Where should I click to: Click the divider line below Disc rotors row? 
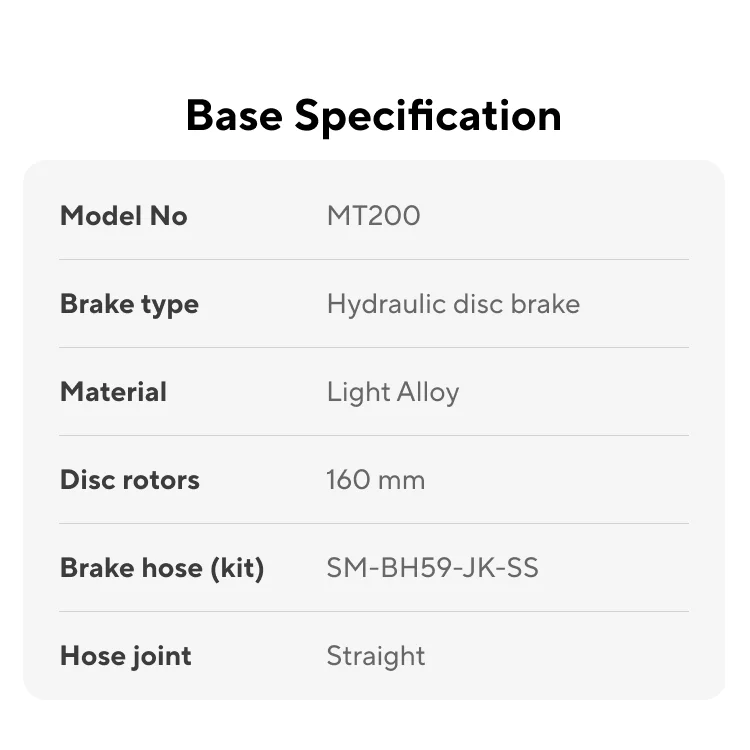tap(374, 524)
